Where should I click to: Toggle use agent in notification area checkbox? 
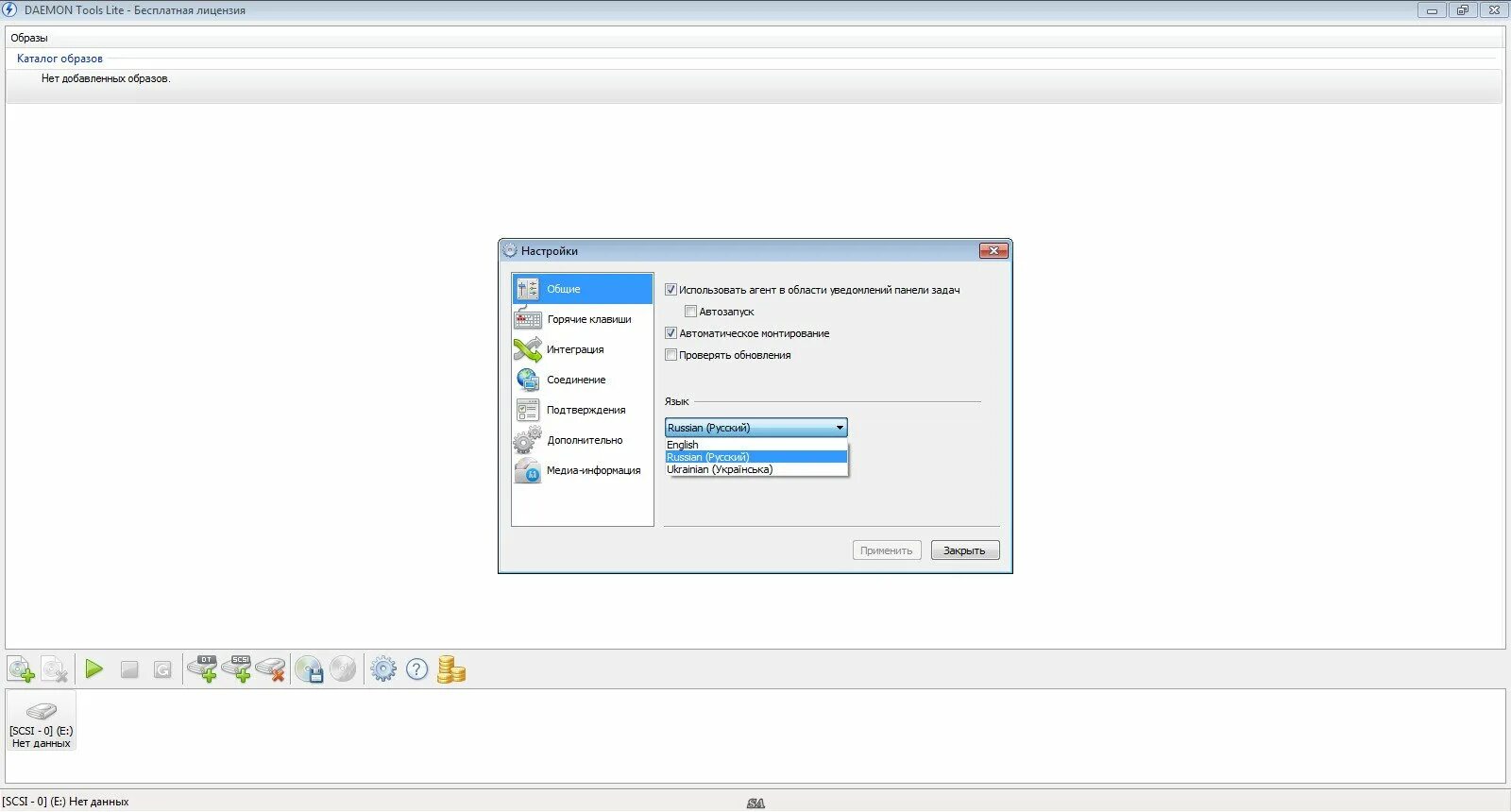[x=671, y=290]
